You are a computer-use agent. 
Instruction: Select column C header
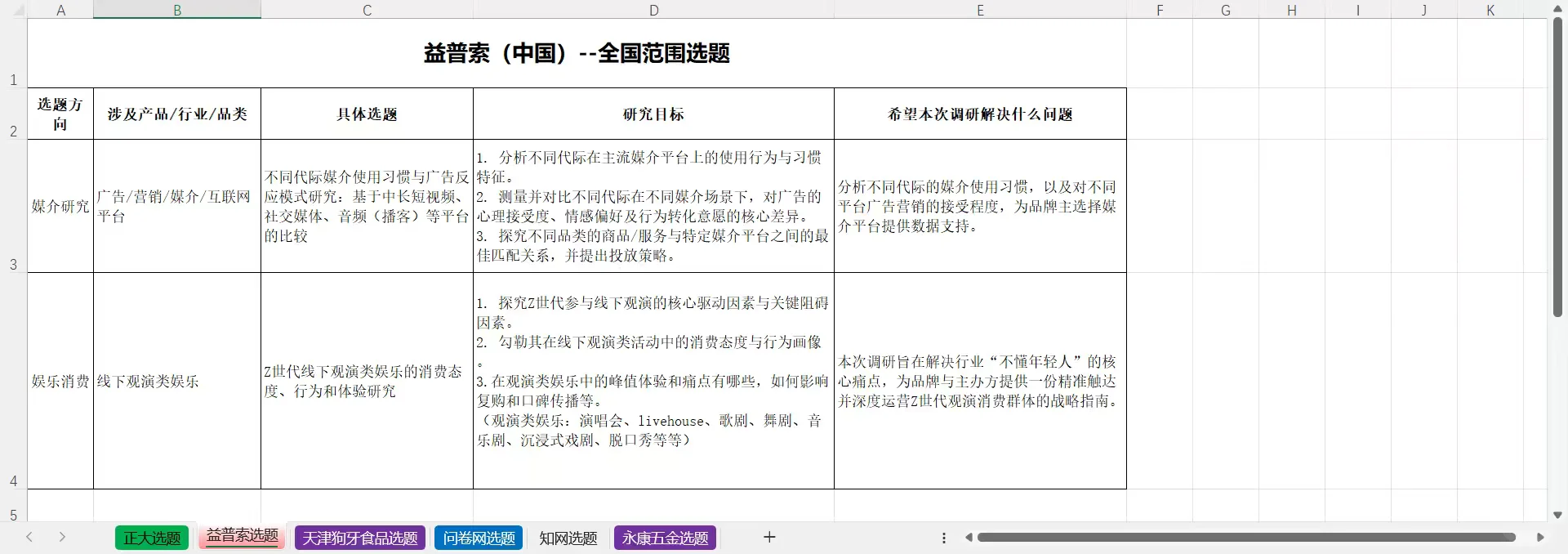coord(367,10)
